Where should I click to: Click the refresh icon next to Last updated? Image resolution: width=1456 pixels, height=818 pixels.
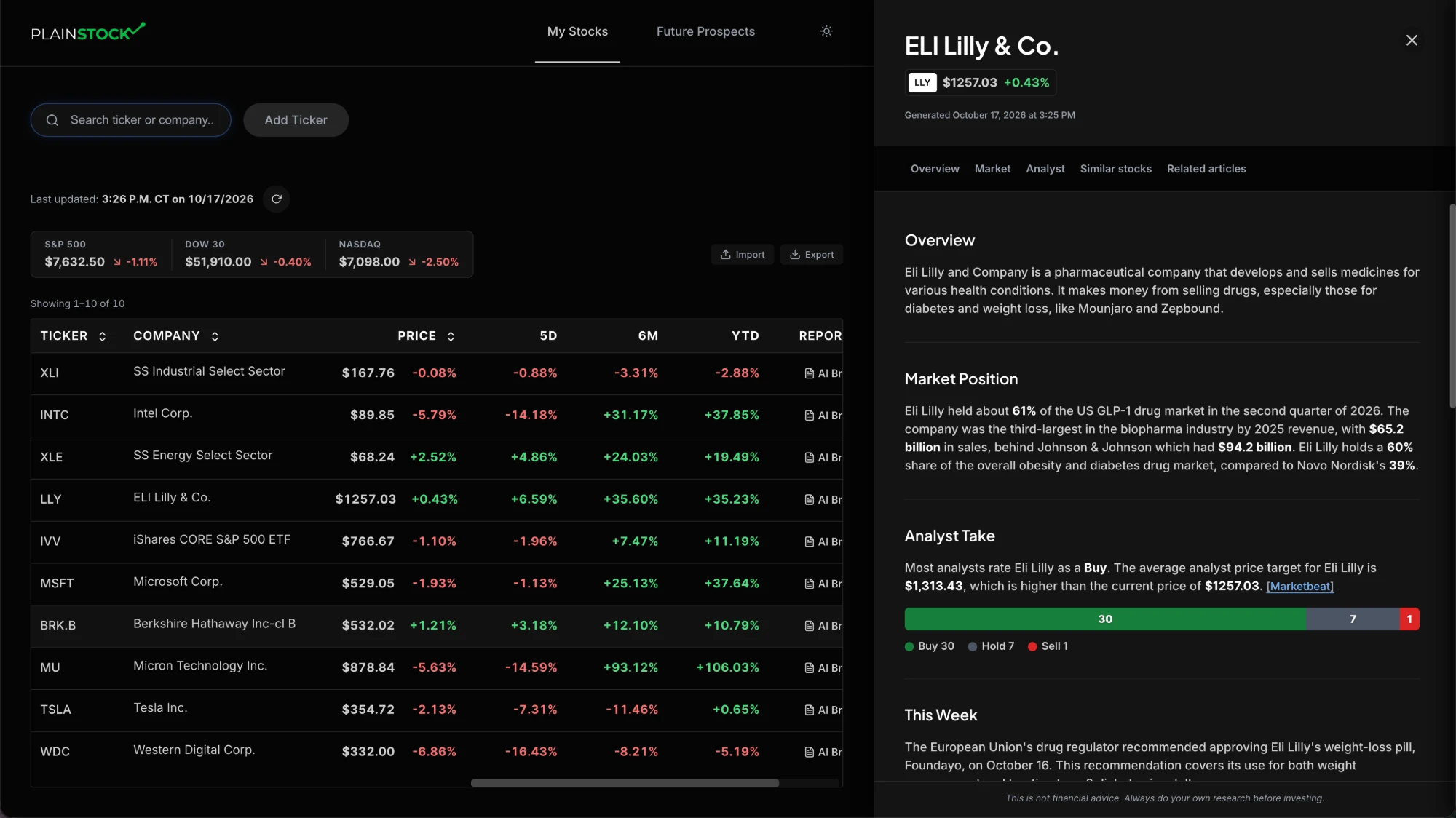point(277,199)
